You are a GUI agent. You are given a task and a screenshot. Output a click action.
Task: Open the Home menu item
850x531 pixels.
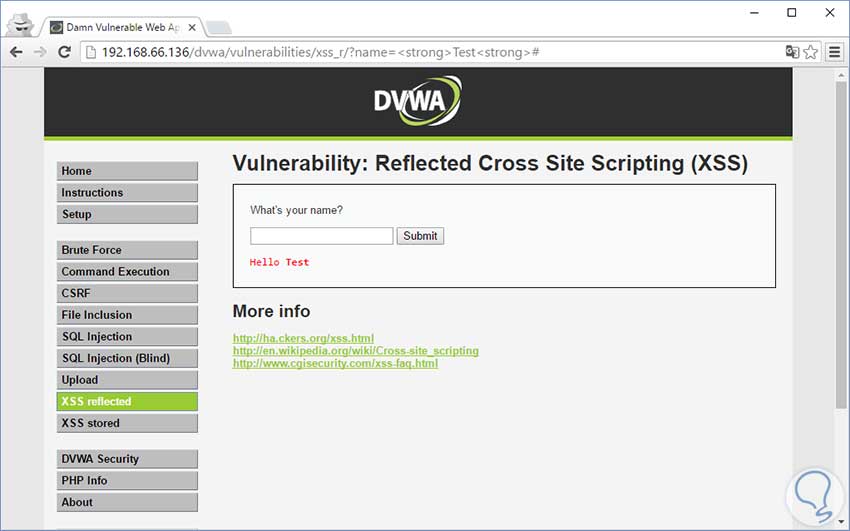(x=127, y=171)
